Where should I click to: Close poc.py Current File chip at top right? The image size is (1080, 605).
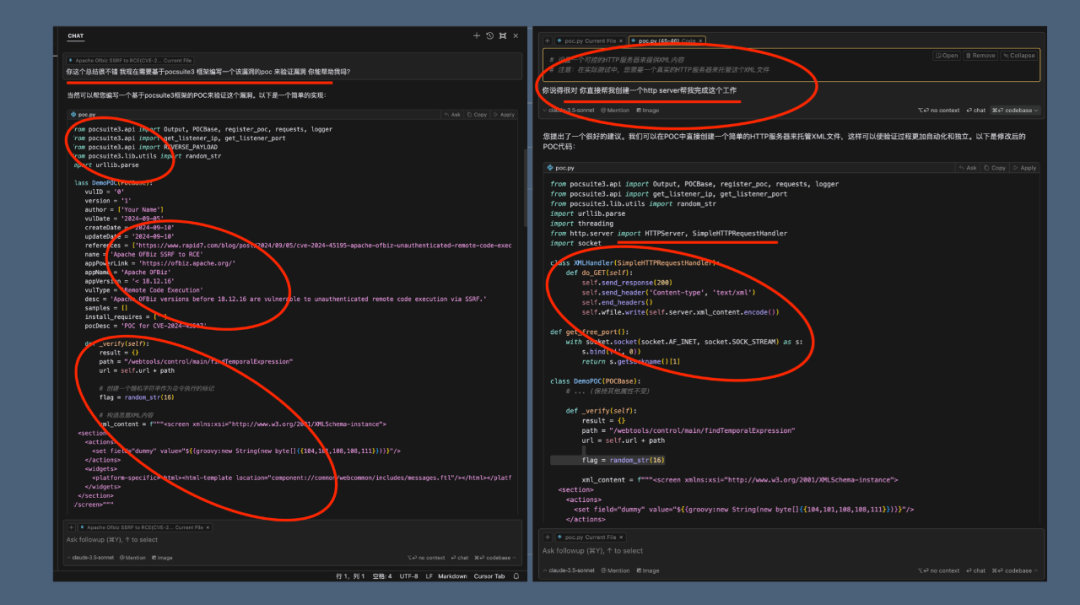[x=621, y=41]
